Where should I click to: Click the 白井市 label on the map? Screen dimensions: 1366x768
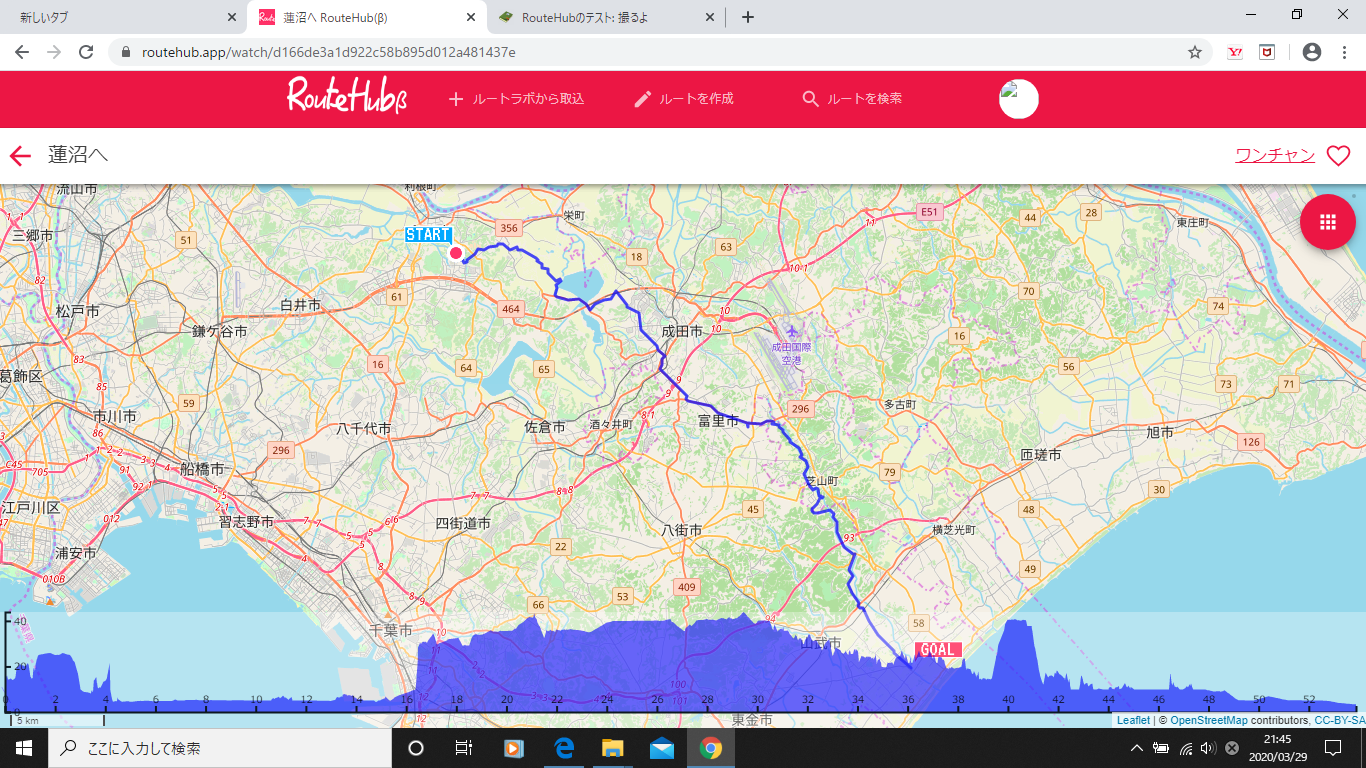[x=300, y=305]
